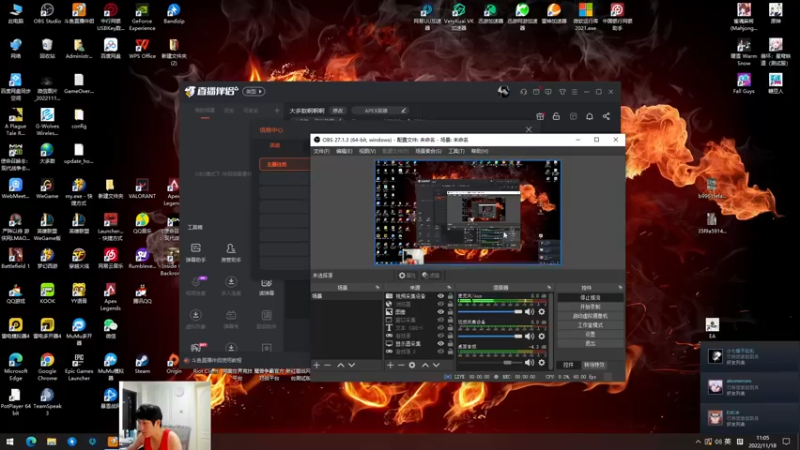
Task: Click the 停止推流 button
Action: coord(590,297)
